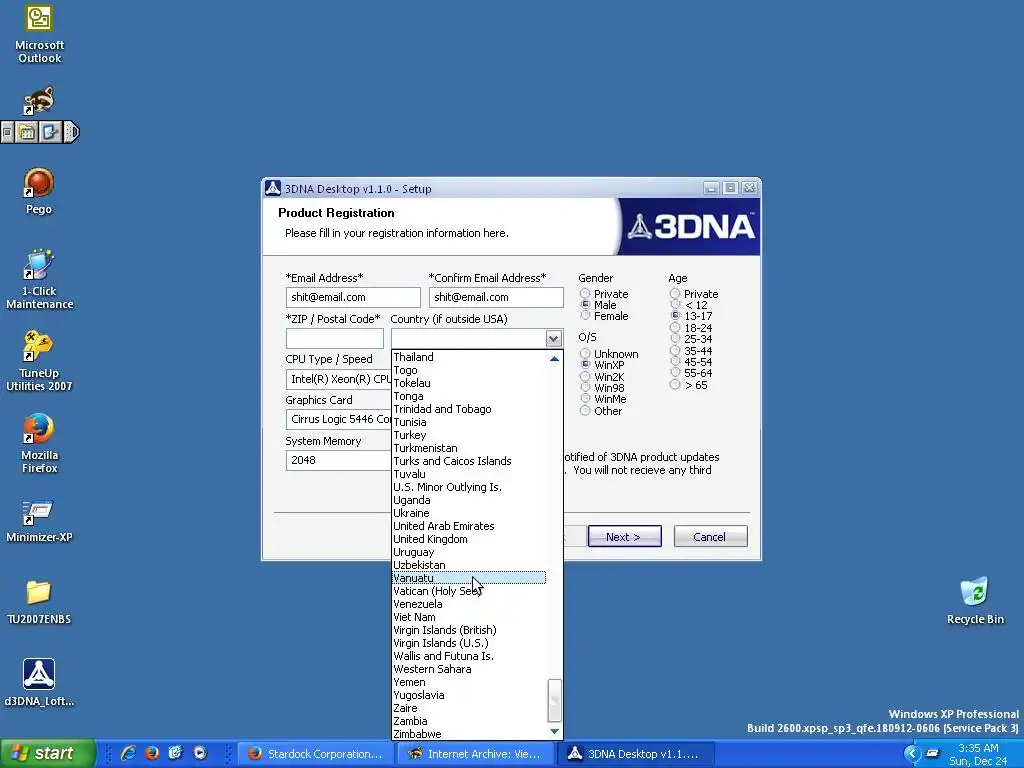Click Firefox quick launch icon
1024x768 pixels.
(x=152, y=753)
